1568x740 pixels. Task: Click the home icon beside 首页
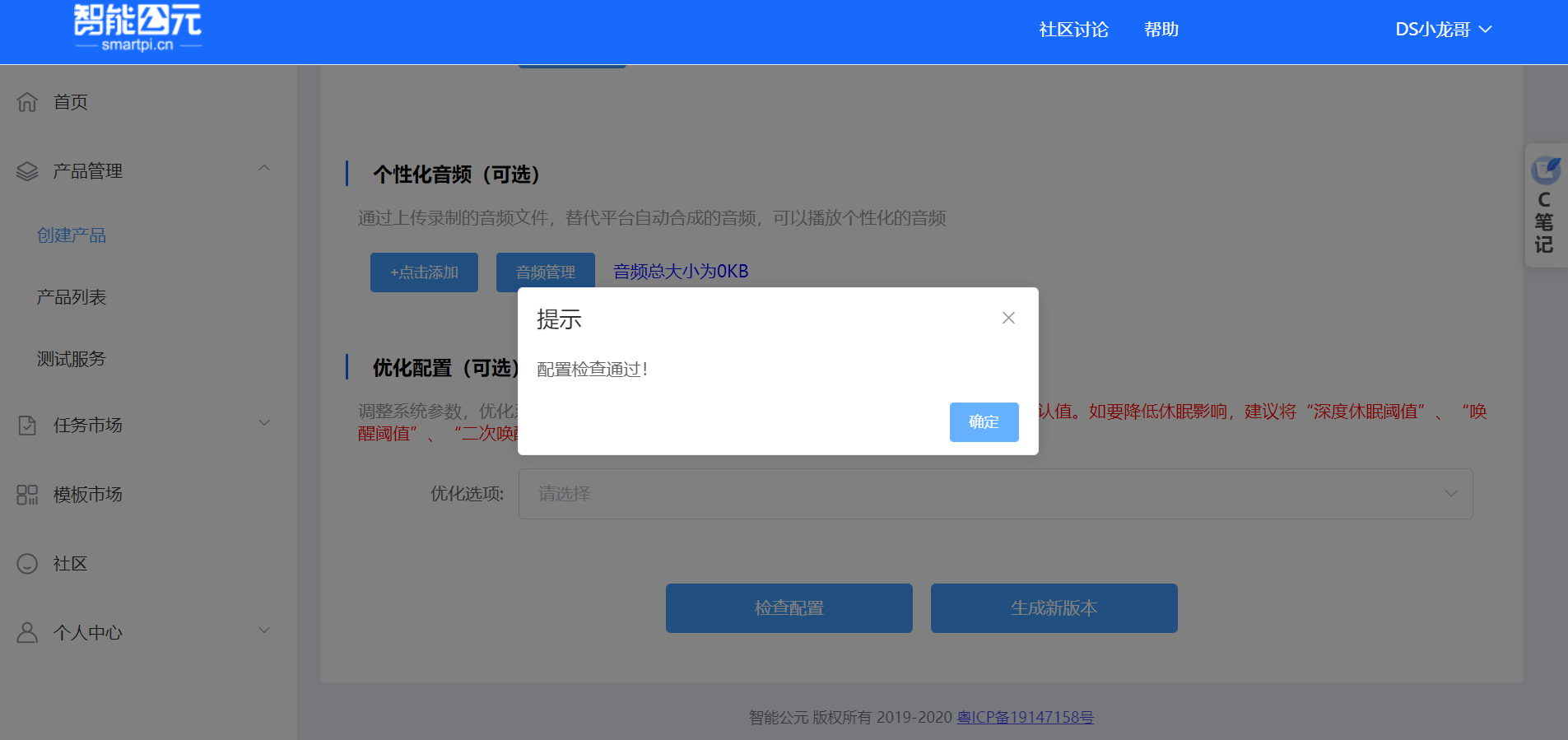(x=27, y=101)
